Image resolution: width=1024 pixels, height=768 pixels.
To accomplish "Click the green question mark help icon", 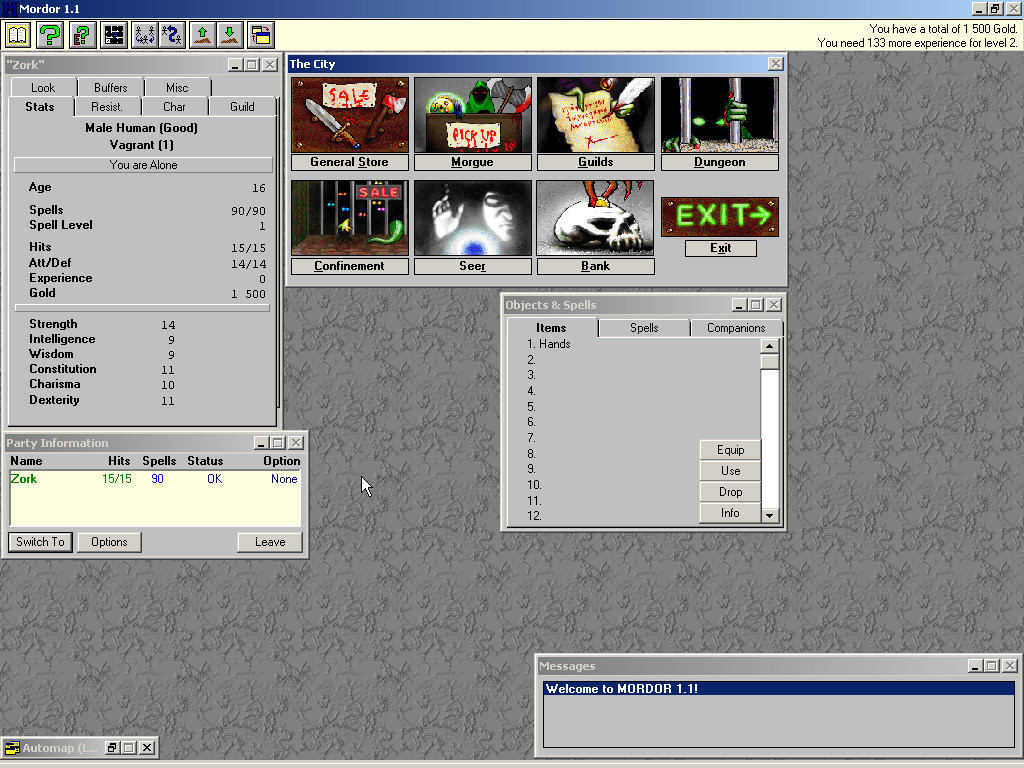I will pyautogui.click(x=50, y=35).
